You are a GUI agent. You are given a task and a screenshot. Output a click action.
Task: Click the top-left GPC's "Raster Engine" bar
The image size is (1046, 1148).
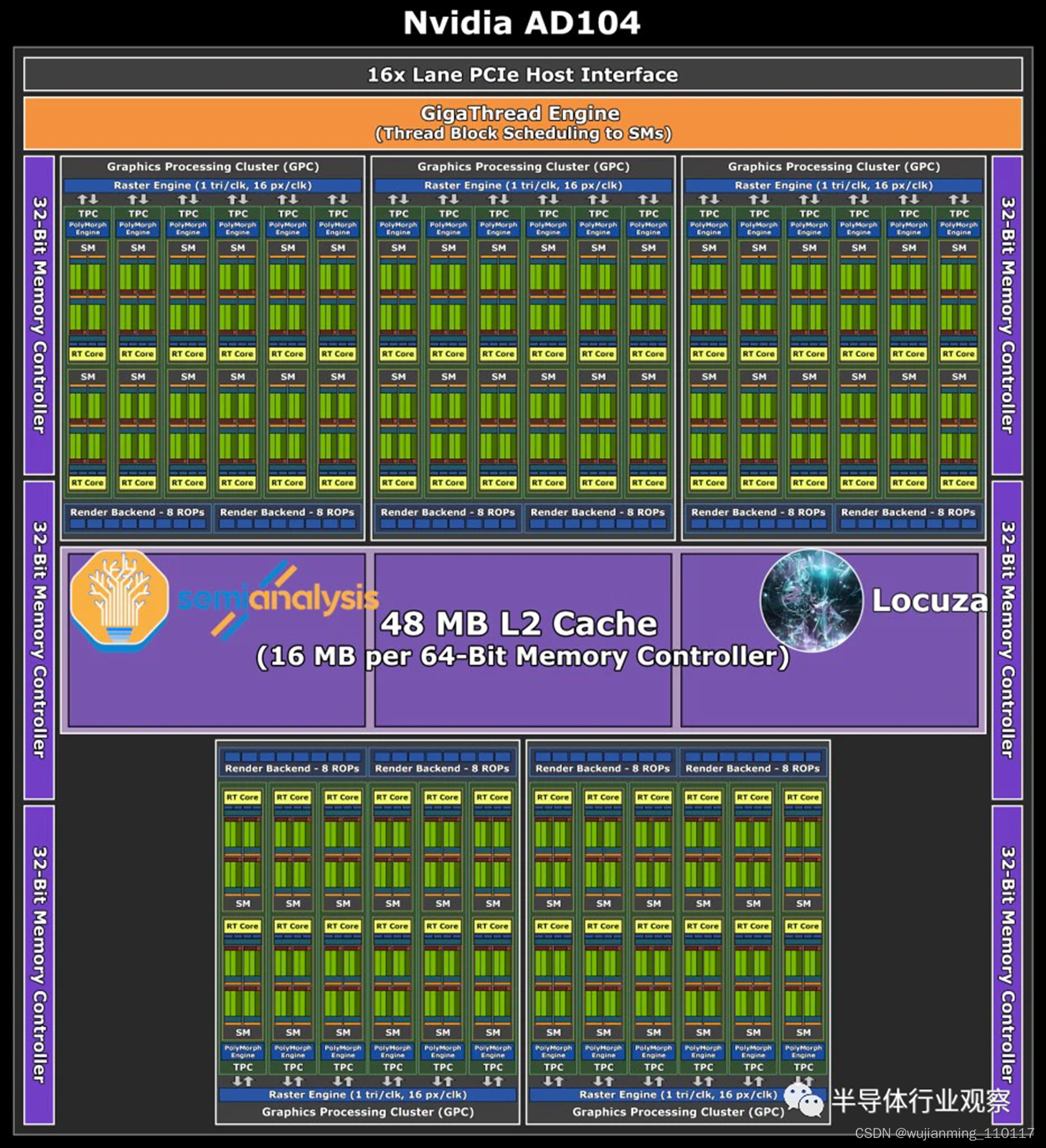tap(213, 185)
